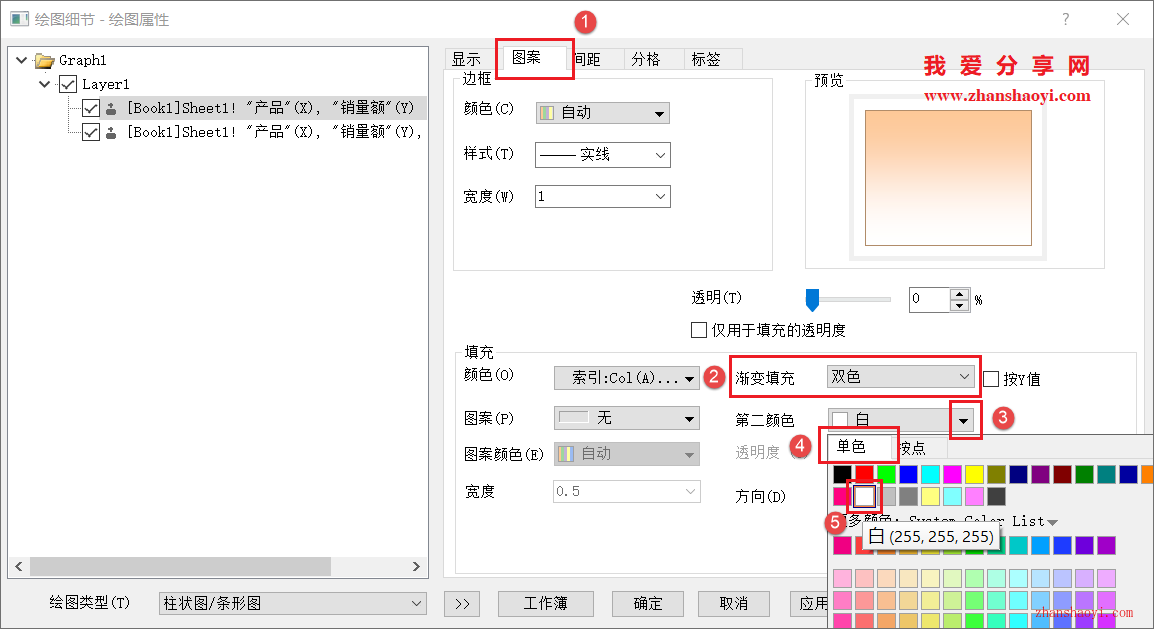
Task: Click the 确定 button
Action: point(648,603)
